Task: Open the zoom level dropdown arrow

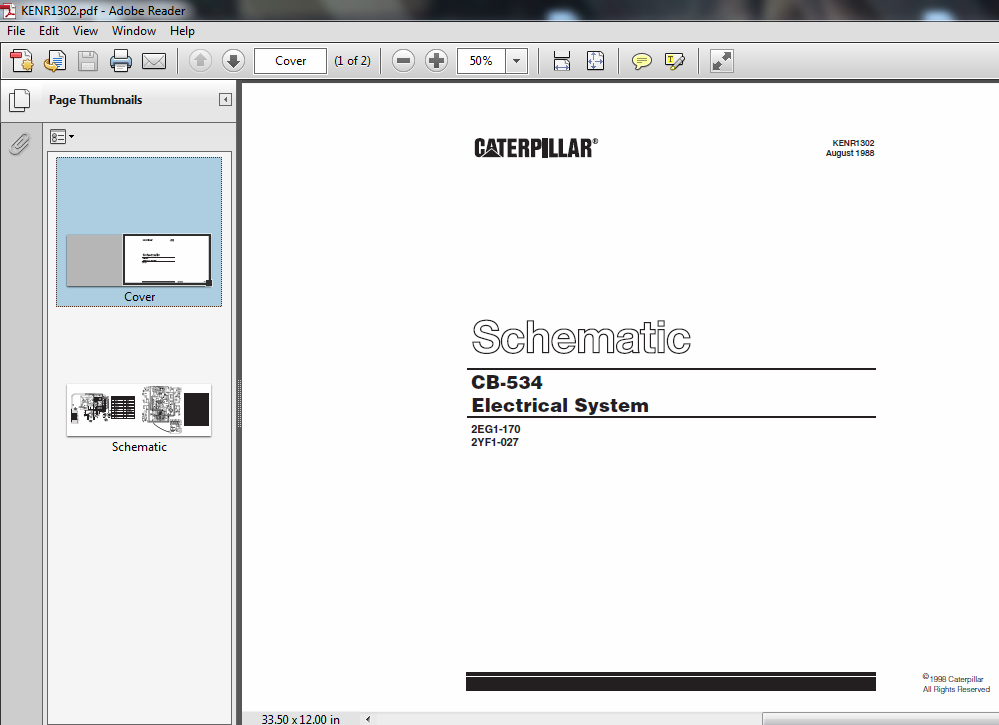Action: pos(517,61)
